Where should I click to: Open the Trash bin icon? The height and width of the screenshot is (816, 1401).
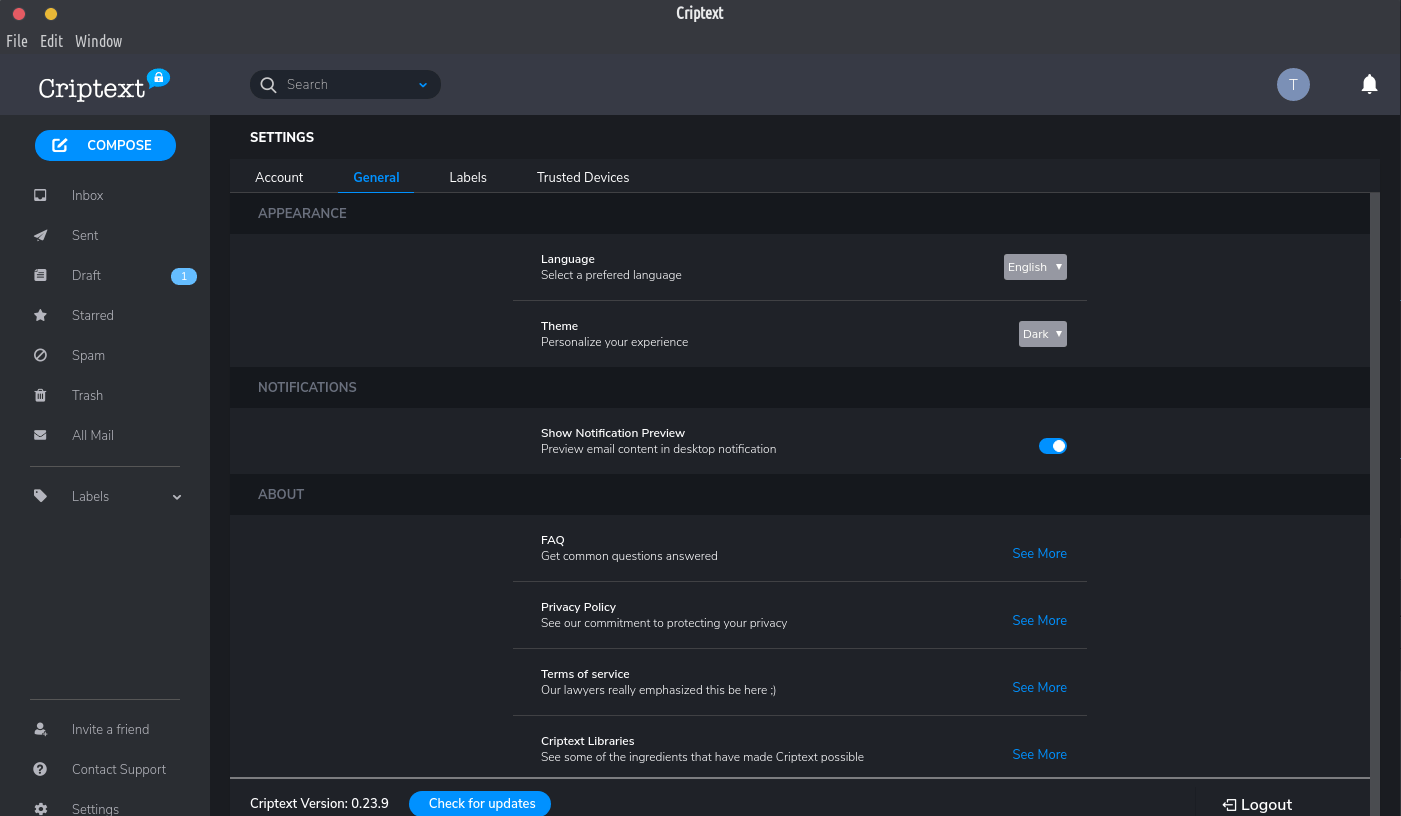(40, 396)
